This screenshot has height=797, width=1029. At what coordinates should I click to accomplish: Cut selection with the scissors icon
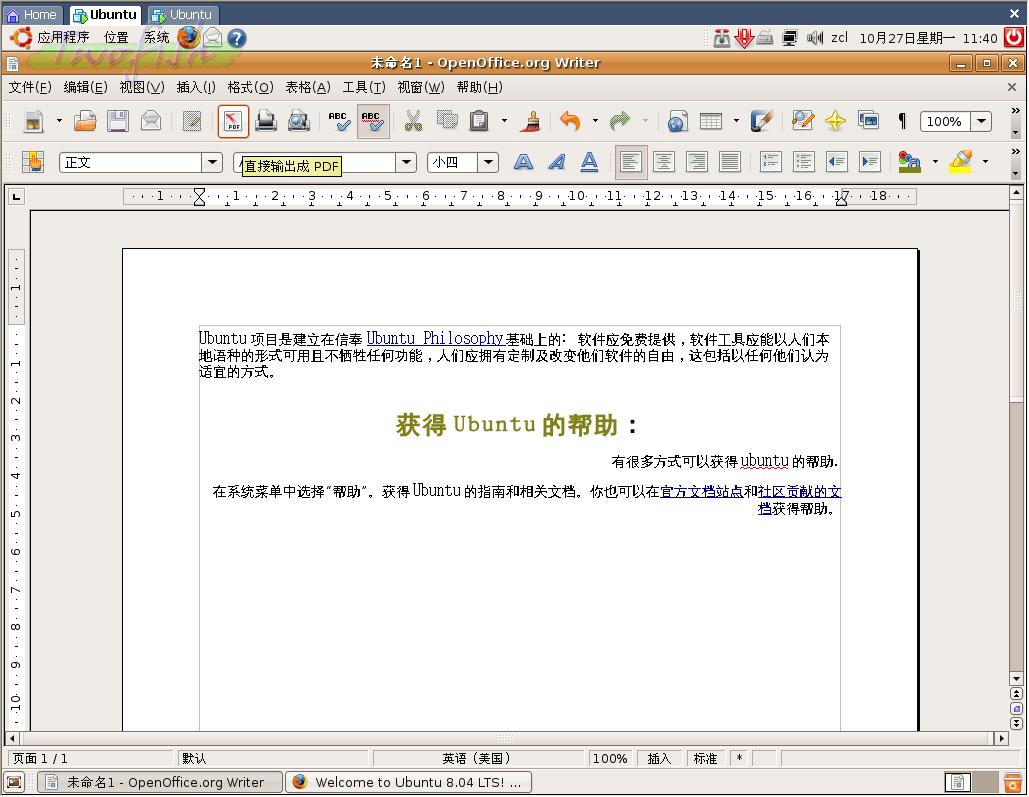pyautogui.click(x=413, y=121)
